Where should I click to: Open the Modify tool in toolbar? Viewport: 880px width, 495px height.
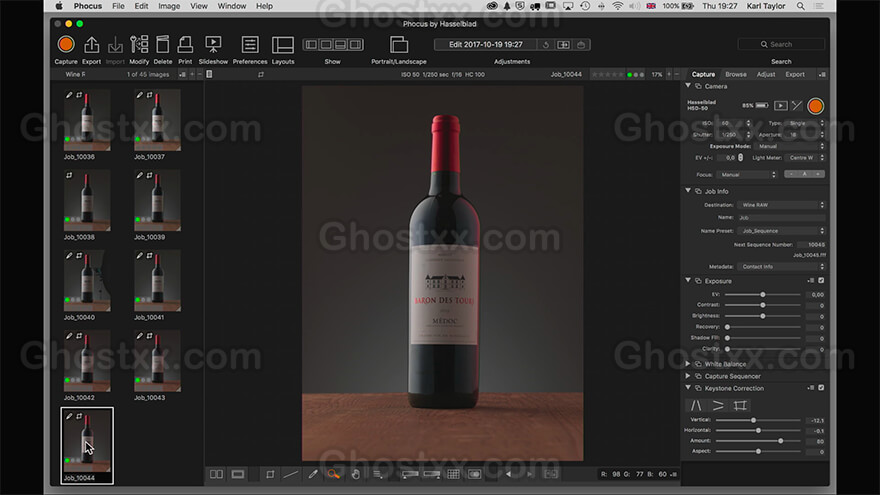coord(139,44)
